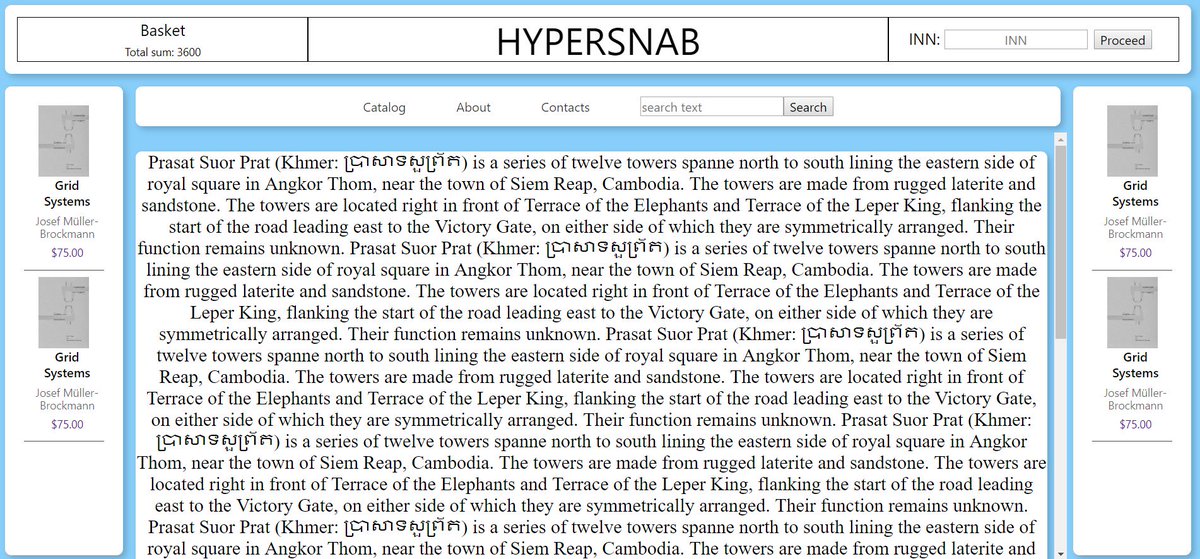Image resolution: width=1200 pixels, height=559 pixels.
Task: Click the Search button
Action: pyautogui.click(x=808, y=107)
